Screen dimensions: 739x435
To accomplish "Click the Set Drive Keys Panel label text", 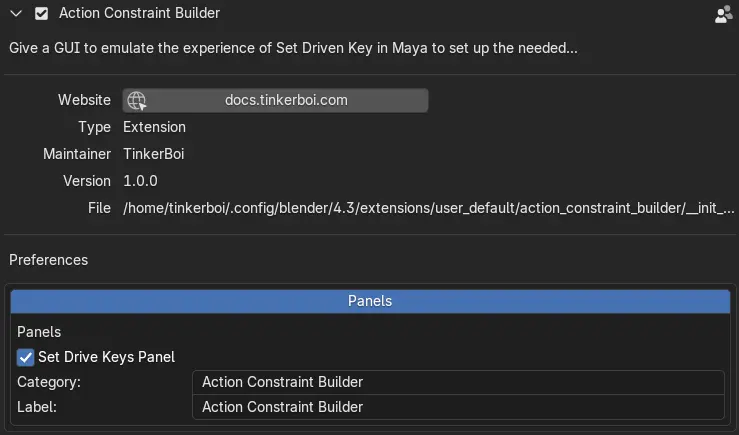I will tap(106, 357).
